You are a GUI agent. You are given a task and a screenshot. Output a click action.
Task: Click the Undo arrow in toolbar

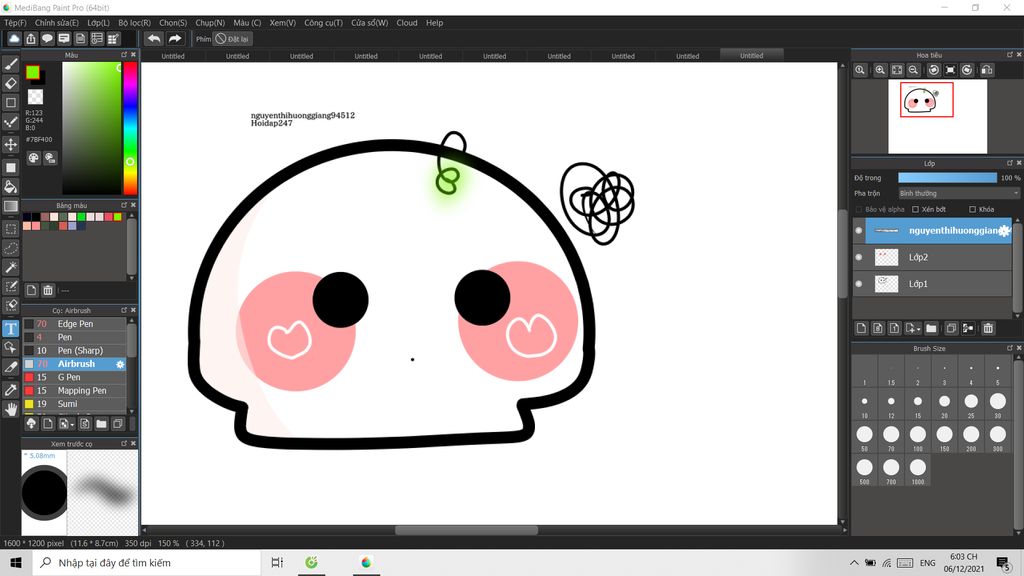[x=154, y=39]
